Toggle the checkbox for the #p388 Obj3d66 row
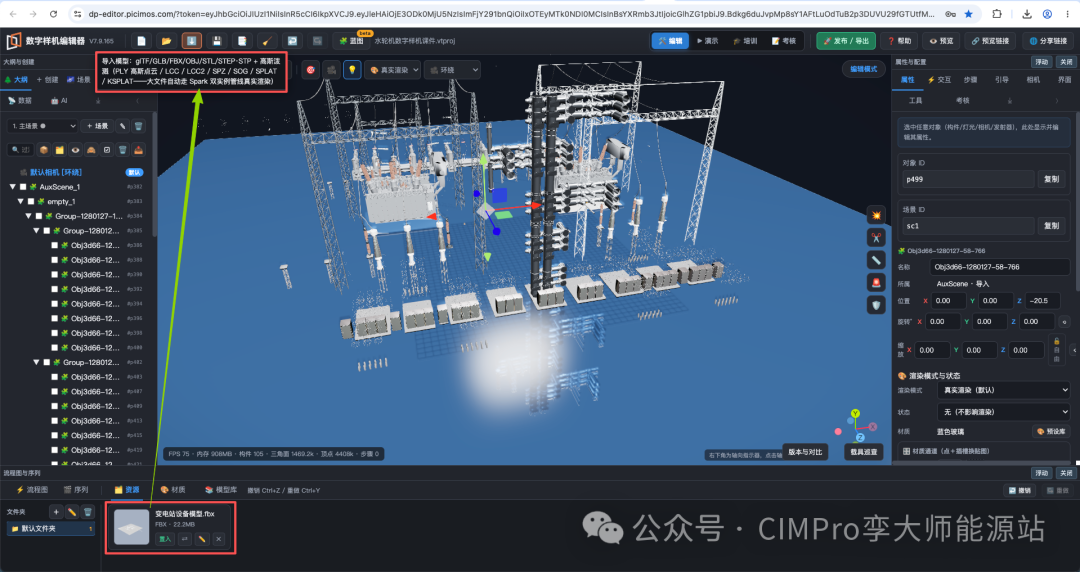Screen dimensions: 1080x572 pos(54,260)
